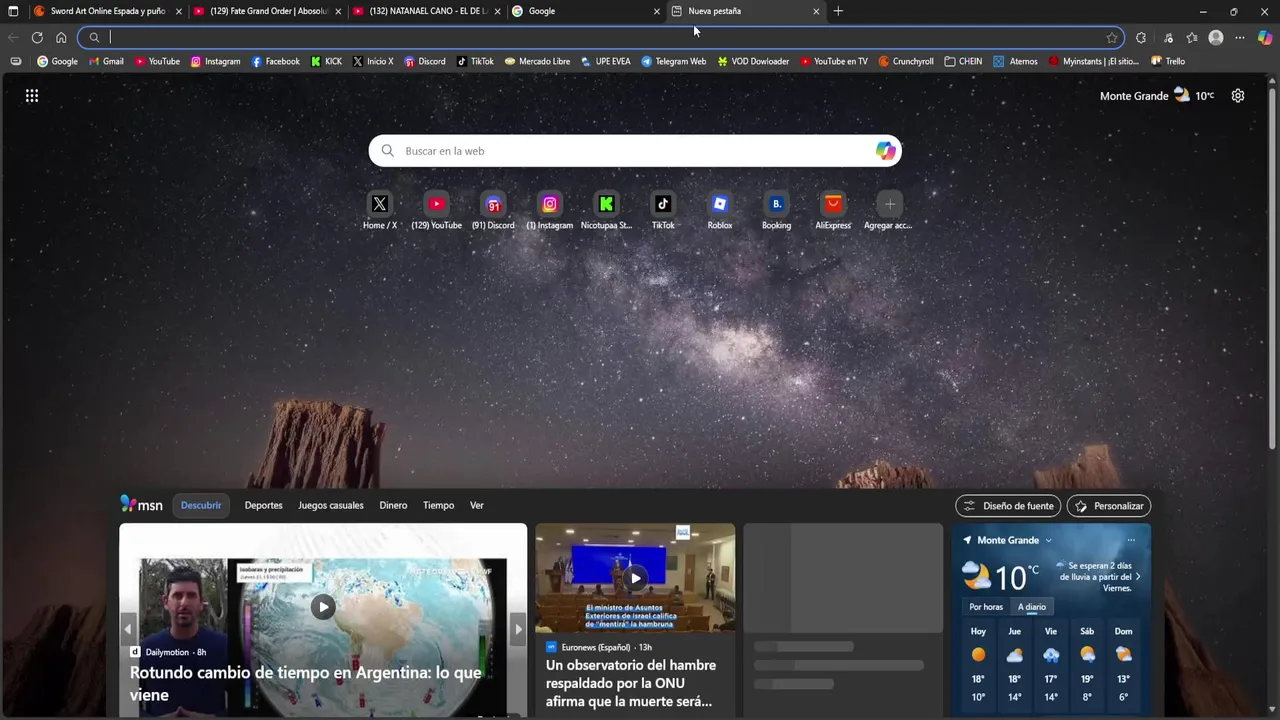
Task: Open the AliExpress quick link tile
Action: tap(833, 204)
